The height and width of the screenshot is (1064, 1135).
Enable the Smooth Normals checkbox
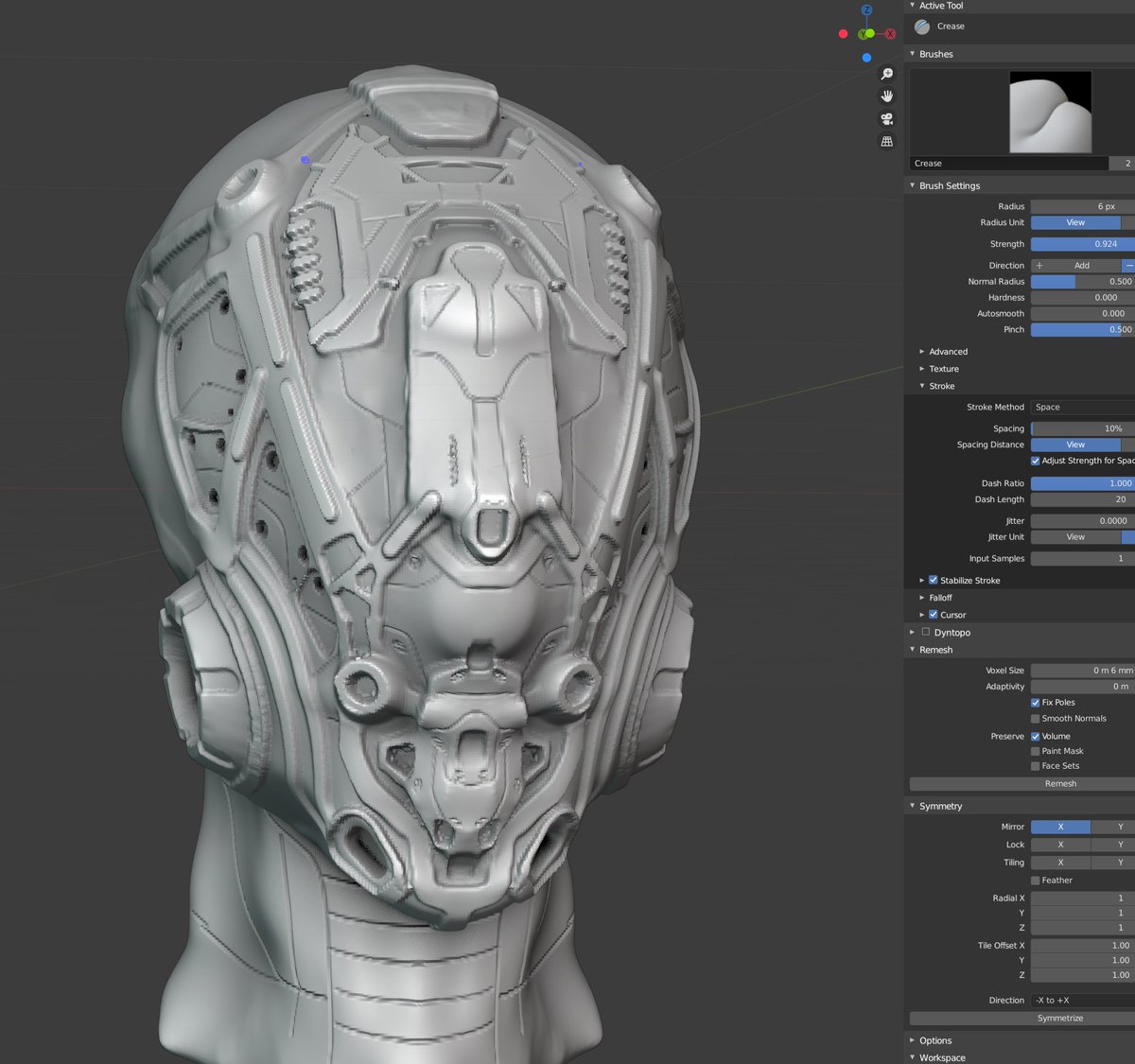[x=1036, y=719]
